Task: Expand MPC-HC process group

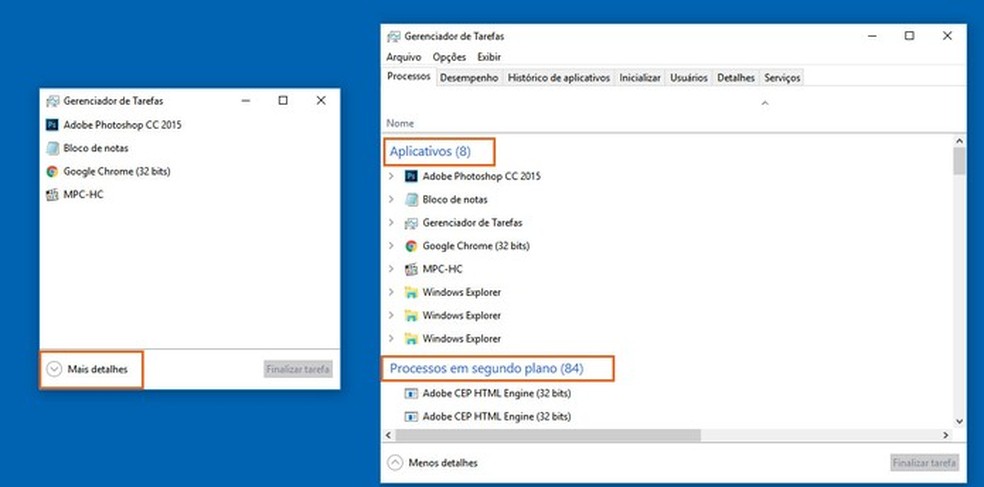Action: (x=391, y=269)
